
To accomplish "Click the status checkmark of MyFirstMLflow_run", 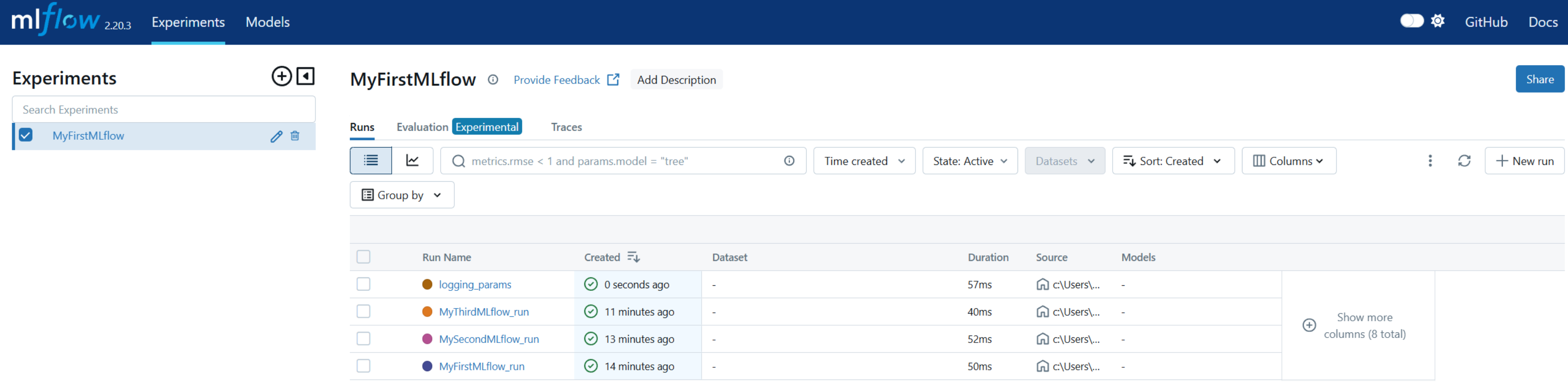I will coord(590,366).
